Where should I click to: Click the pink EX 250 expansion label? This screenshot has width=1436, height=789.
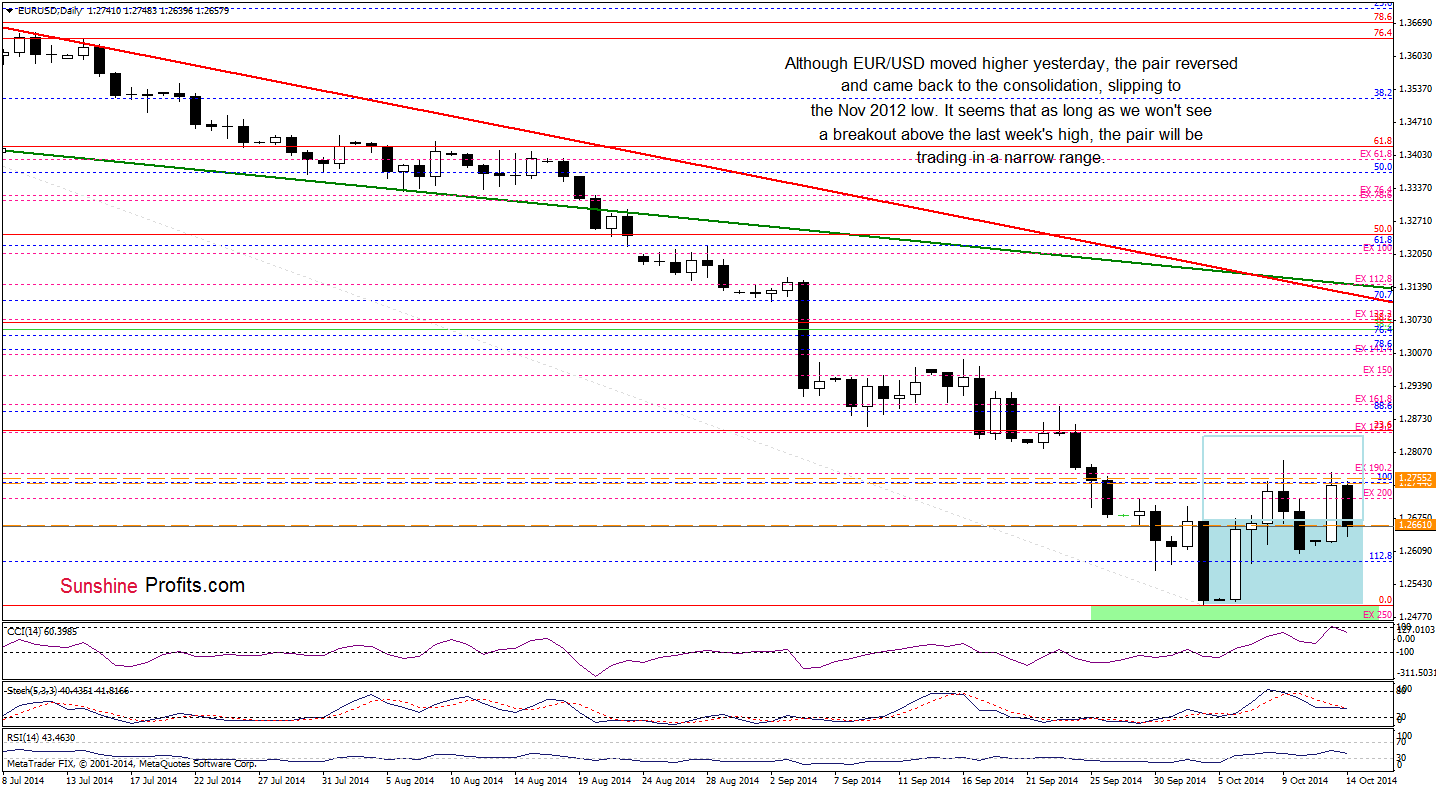pos(1377,613)
